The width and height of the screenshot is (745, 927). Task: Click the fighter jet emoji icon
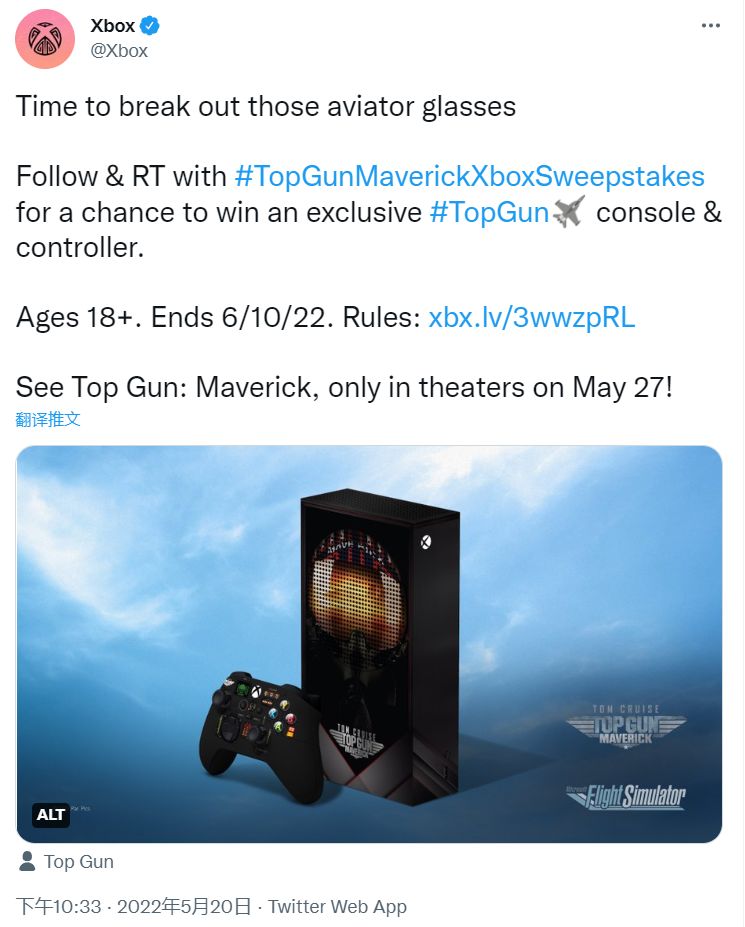pyautogui.click(x=569, y=212)
